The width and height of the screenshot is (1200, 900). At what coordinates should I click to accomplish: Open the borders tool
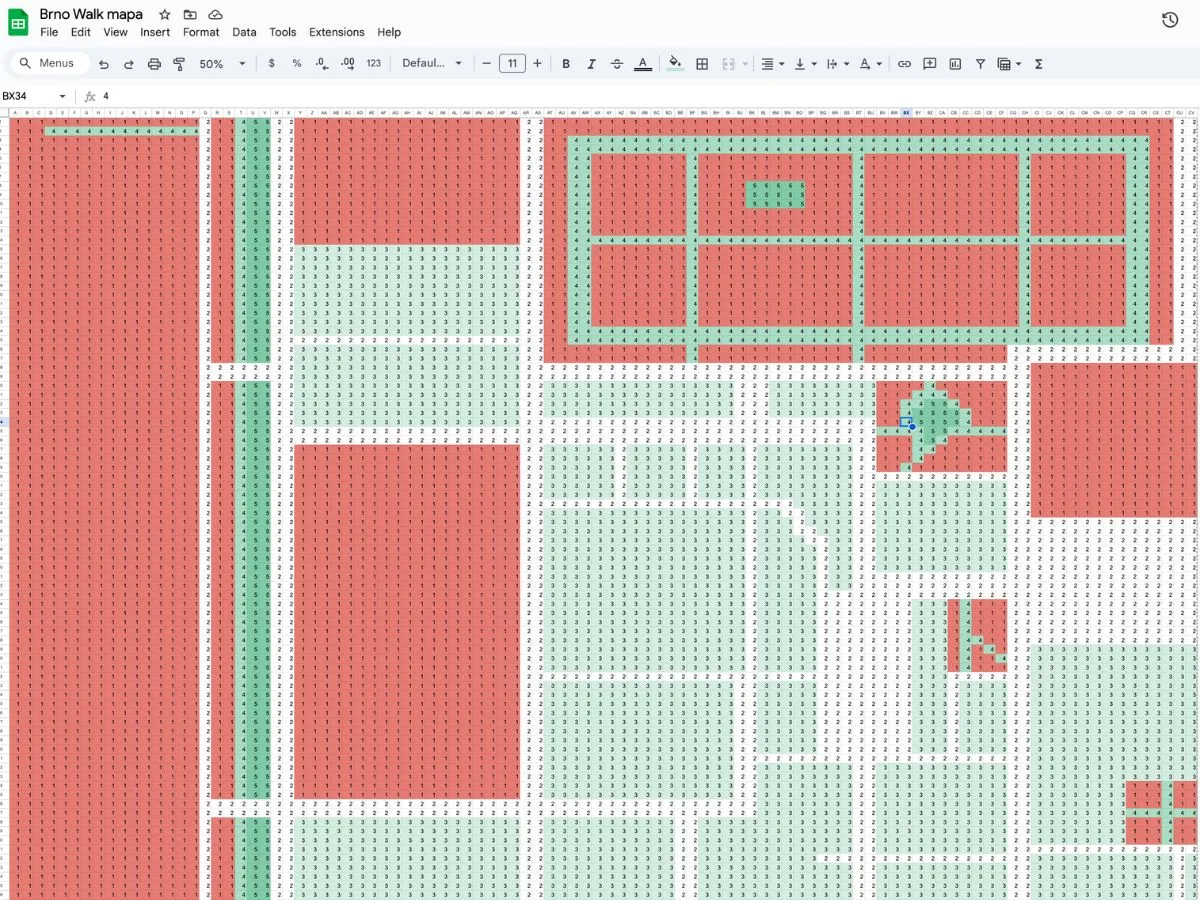702,64
